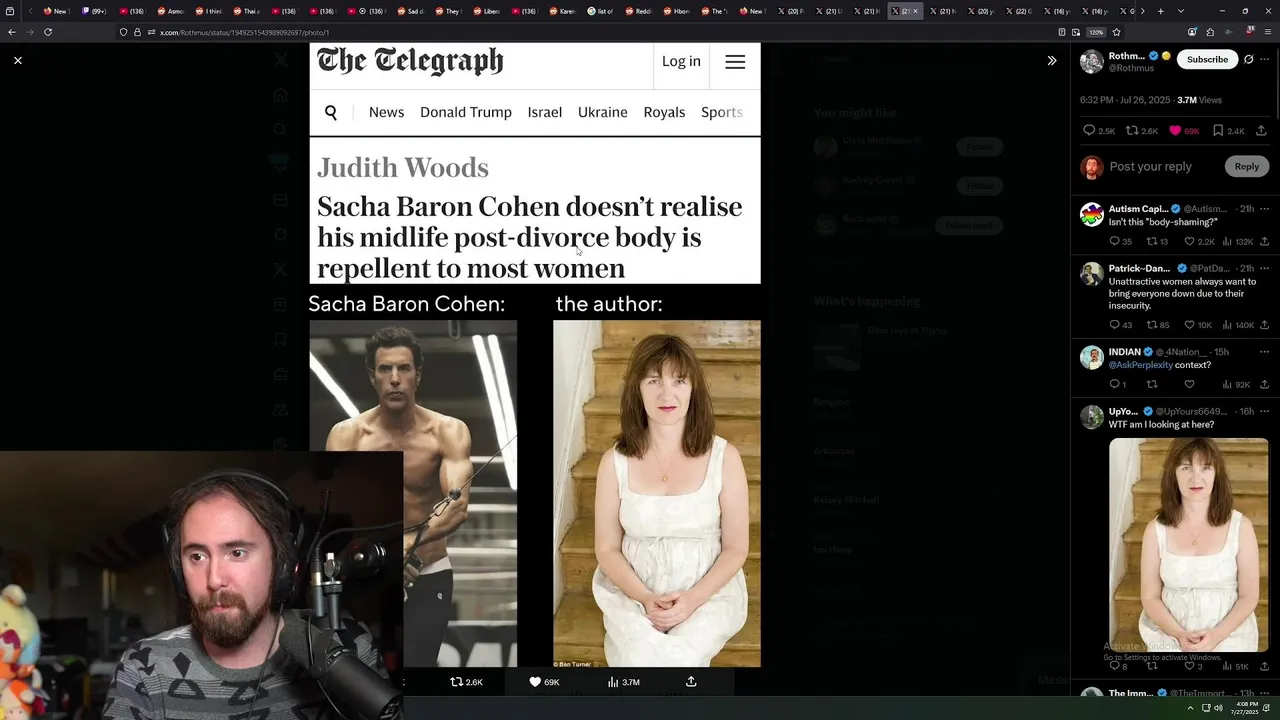Image resolution: width=1280 pixels, height=720 pixels.
Task: Click the Telegraph search magnifier icon
Action: pos(331,112)
